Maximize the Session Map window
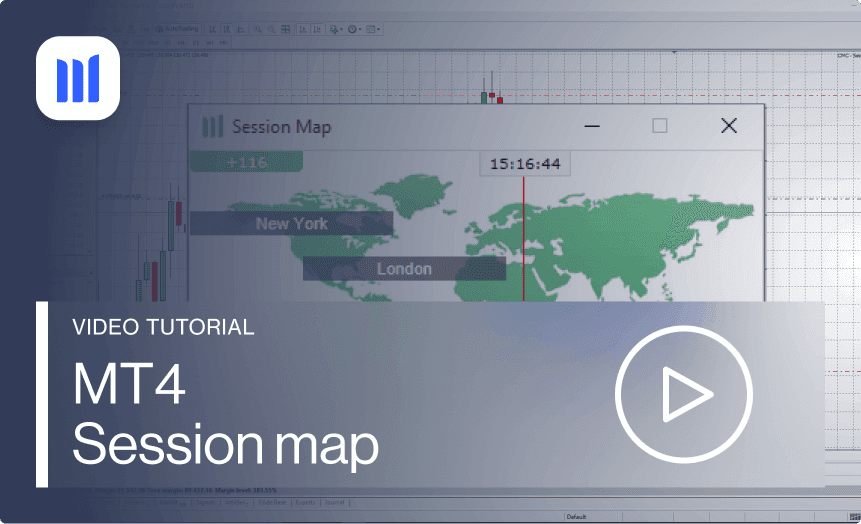Image resolution: width=861 pixels, height=524 pixels. point(659,126)
